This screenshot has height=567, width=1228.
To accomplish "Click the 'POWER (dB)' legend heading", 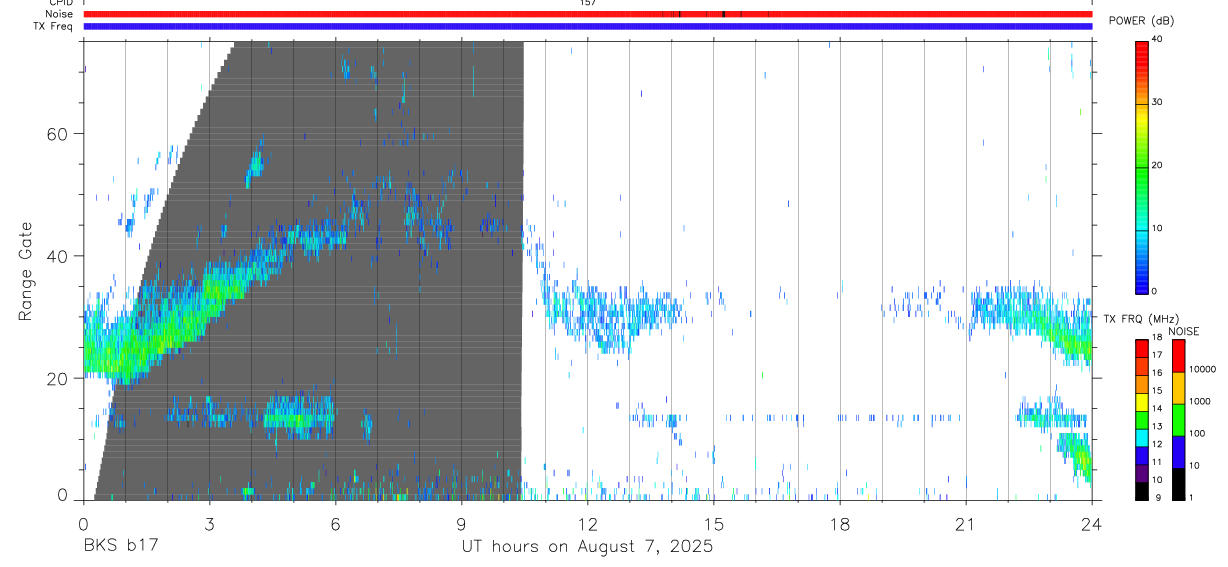I will pyautogui.click(x=1140, y=21).
